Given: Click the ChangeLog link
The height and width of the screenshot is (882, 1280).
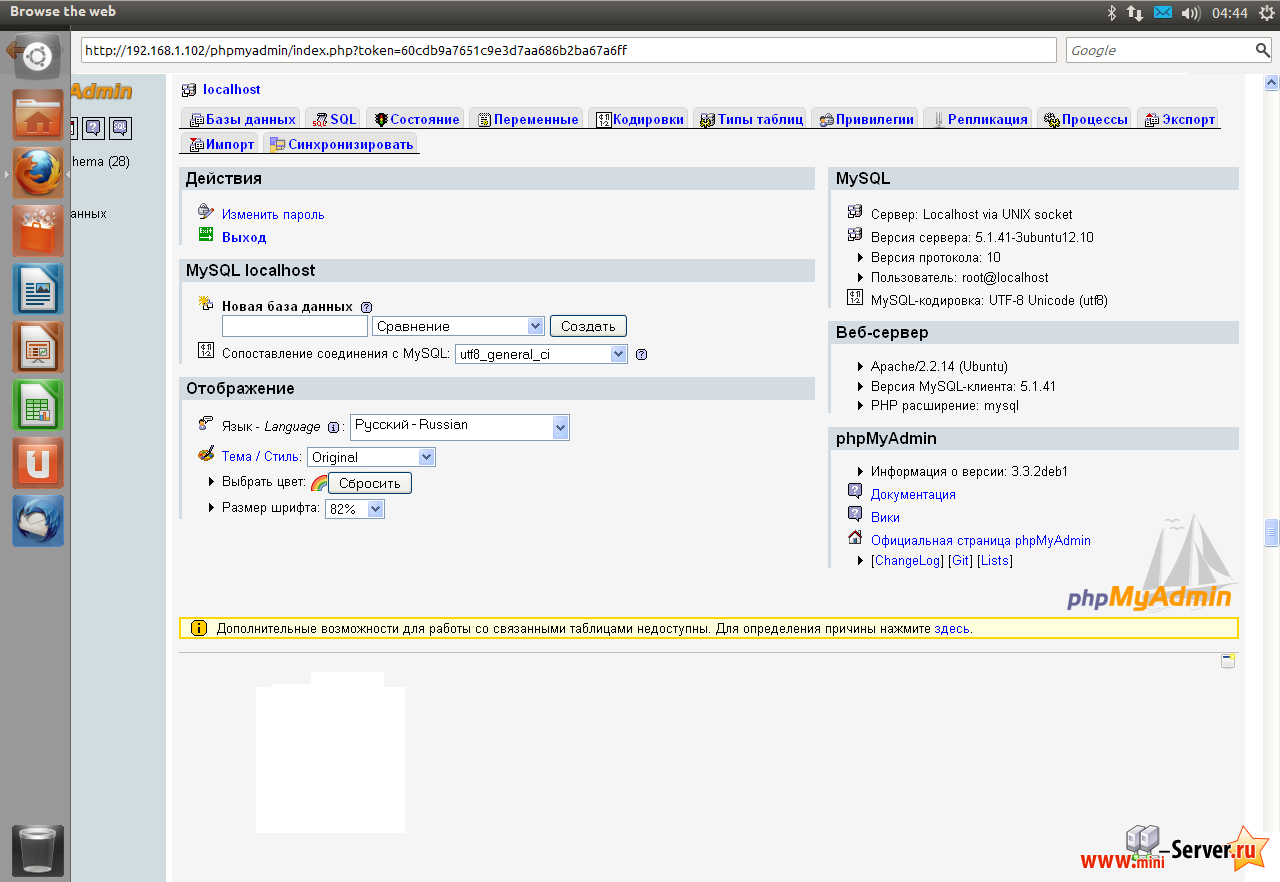Looking at the screenshot, I should (x=908, y=561).
